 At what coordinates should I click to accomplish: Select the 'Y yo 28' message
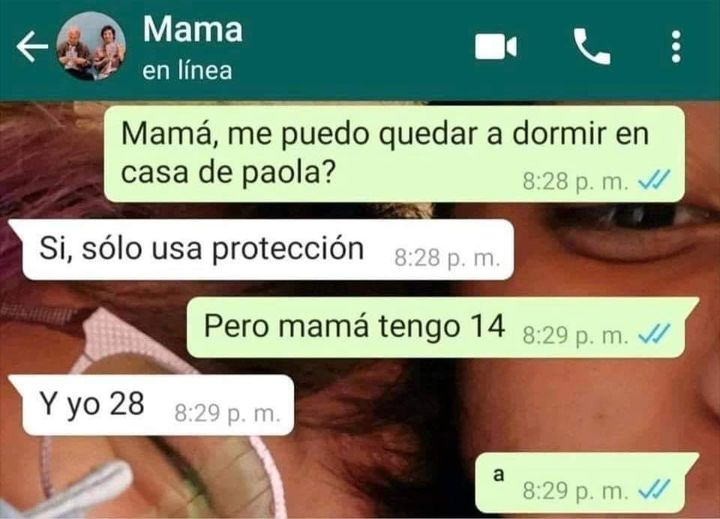[x=152, y=405]
